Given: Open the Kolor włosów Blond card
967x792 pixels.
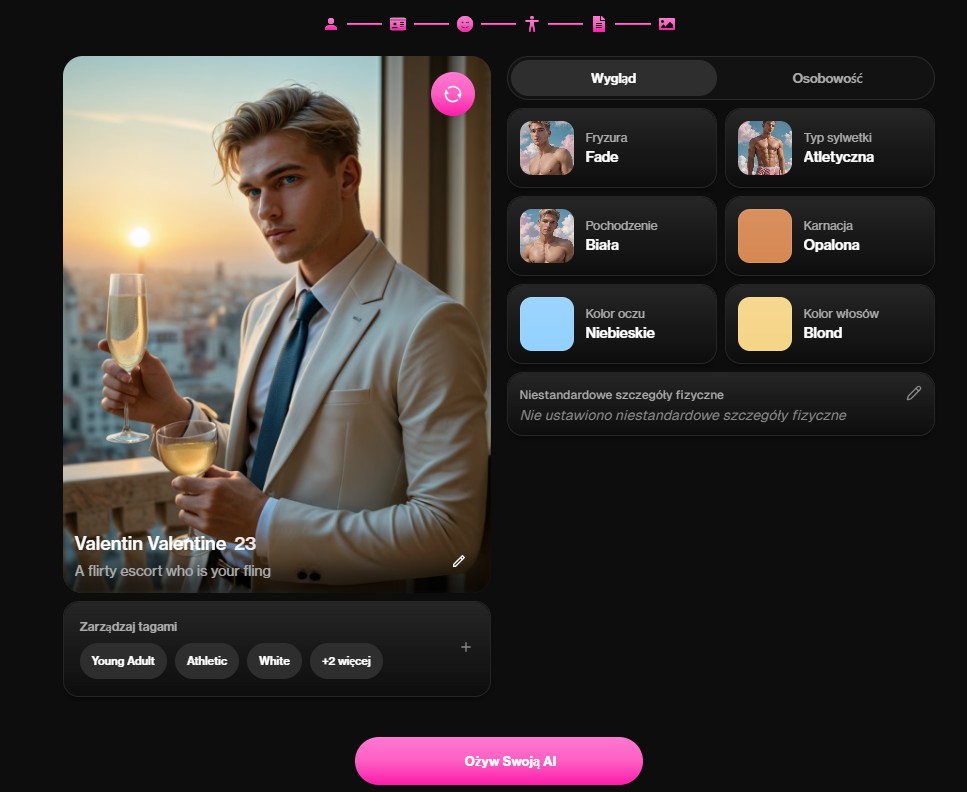Looking at the screenshot, I should (829, 324).
